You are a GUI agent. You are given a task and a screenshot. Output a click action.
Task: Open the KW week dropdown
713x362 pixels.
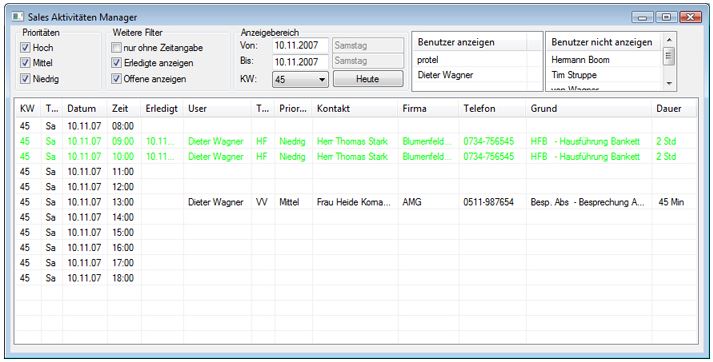[300, 79]
